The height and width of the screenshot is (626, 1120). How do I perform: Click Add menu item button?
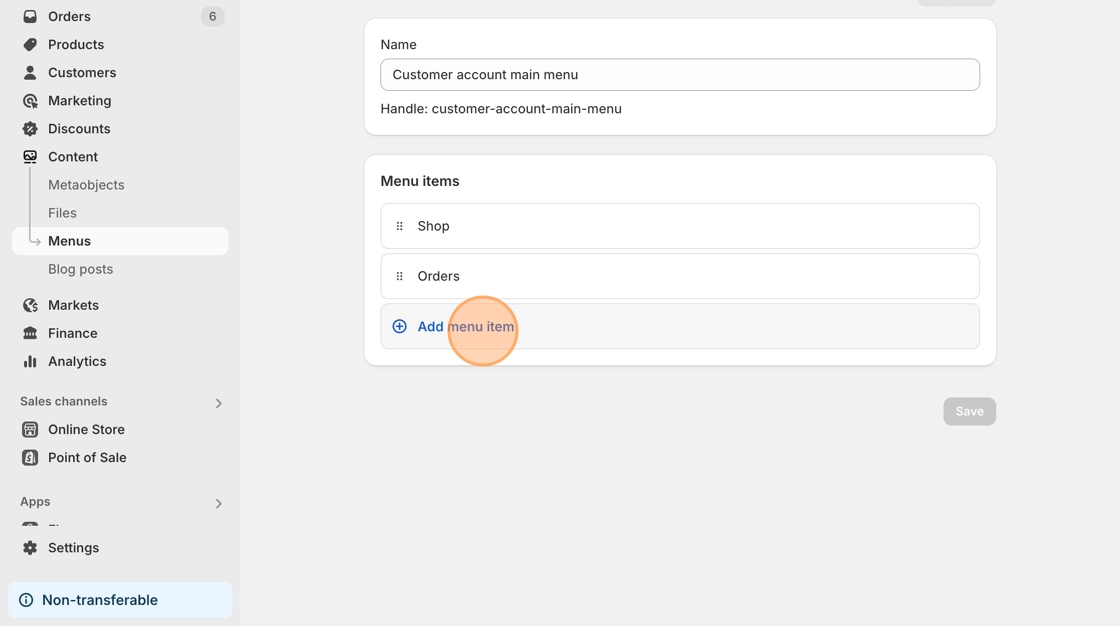pyautogui.click(x=465, y=327)
